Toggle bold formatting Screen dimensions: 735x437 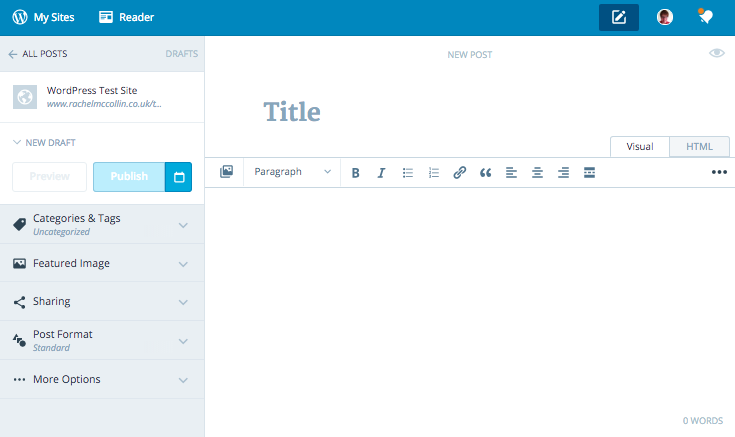[x=355, y=173]
